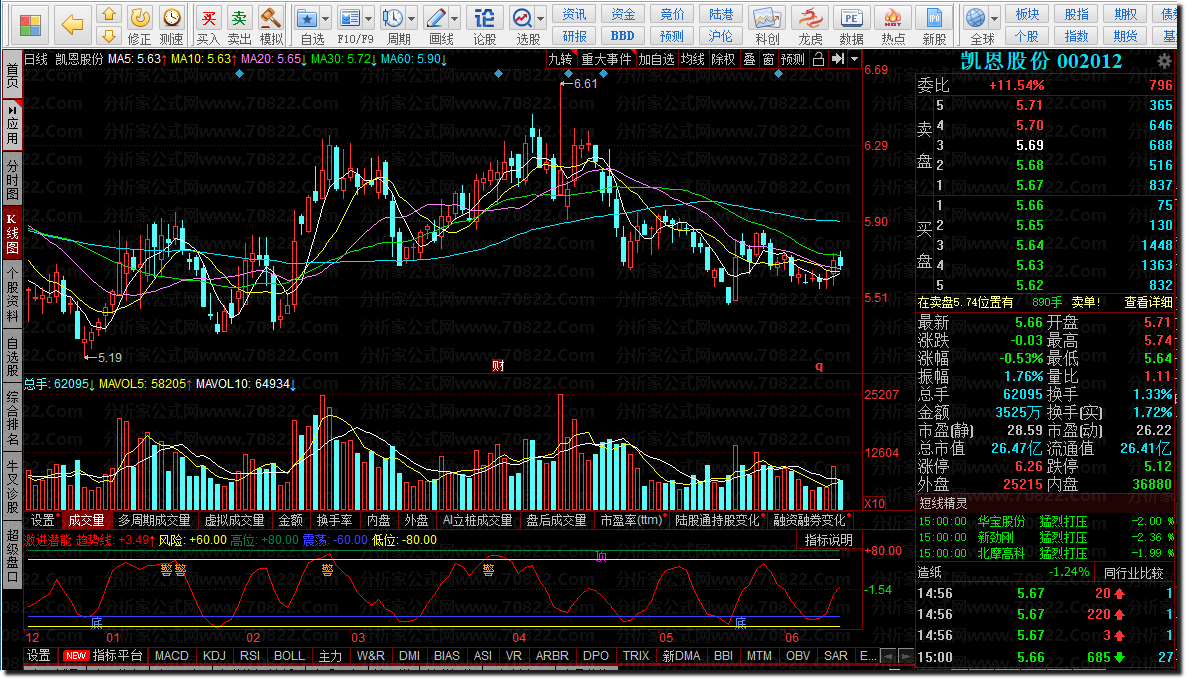Image resolution: width=1187 pixels, height=679 pixels.
Task: Open the 个股资料 side tab
Action: (x=12, y=296)
